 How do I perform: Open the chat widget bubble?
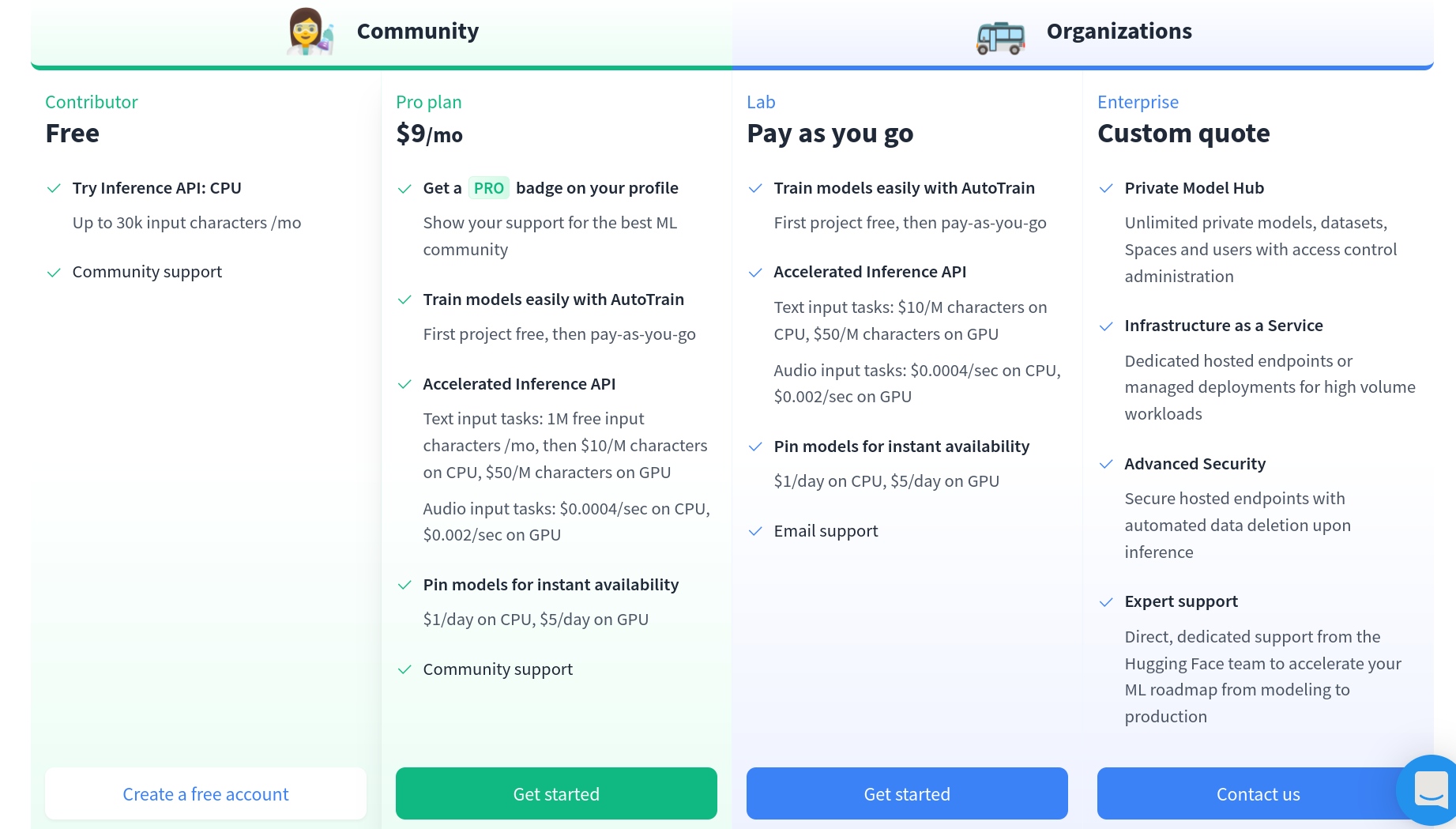[1430, 789]
